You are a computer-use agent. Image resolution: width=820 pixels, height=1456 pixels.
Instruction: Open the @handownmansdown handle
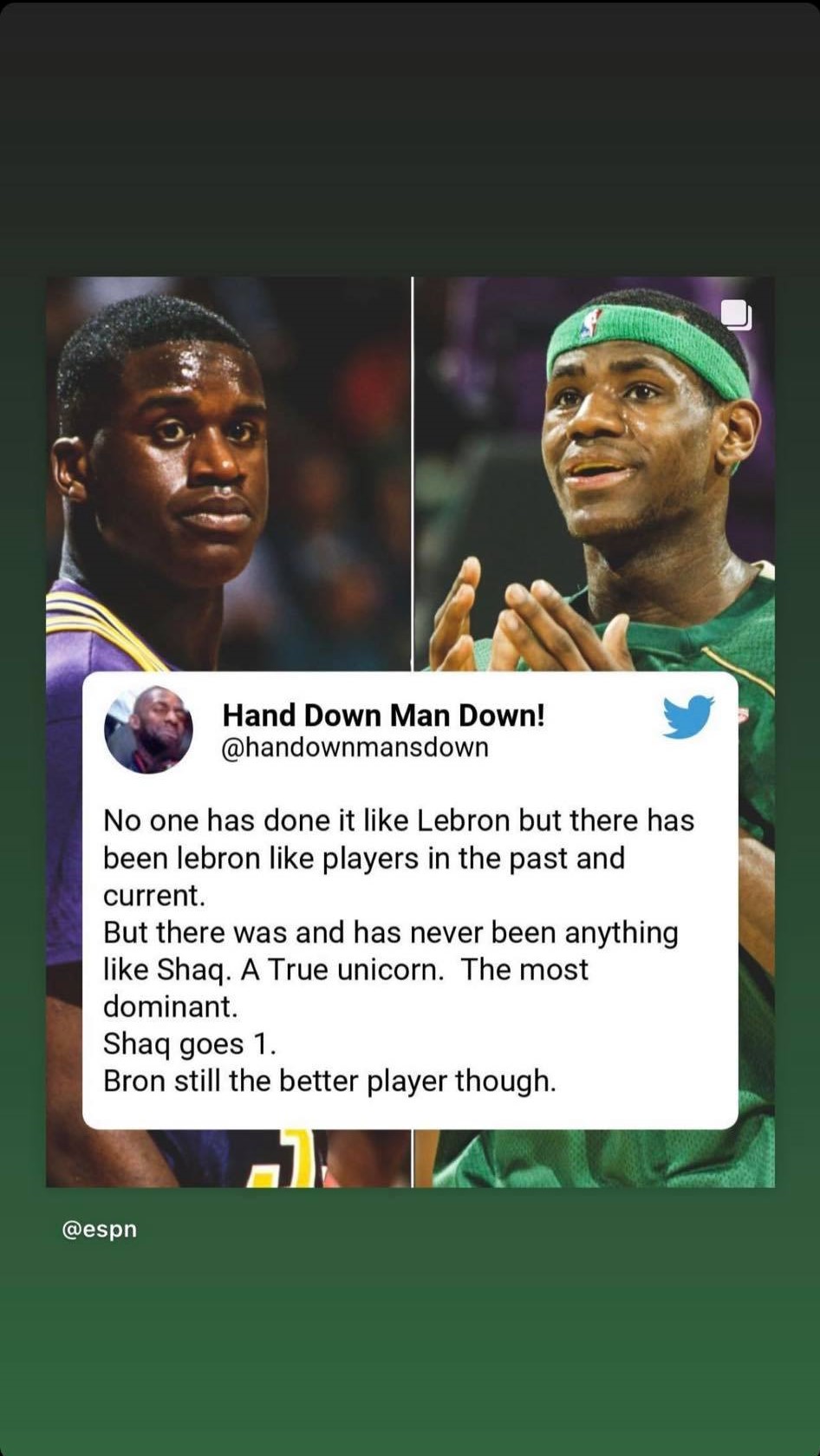[355, 748]
